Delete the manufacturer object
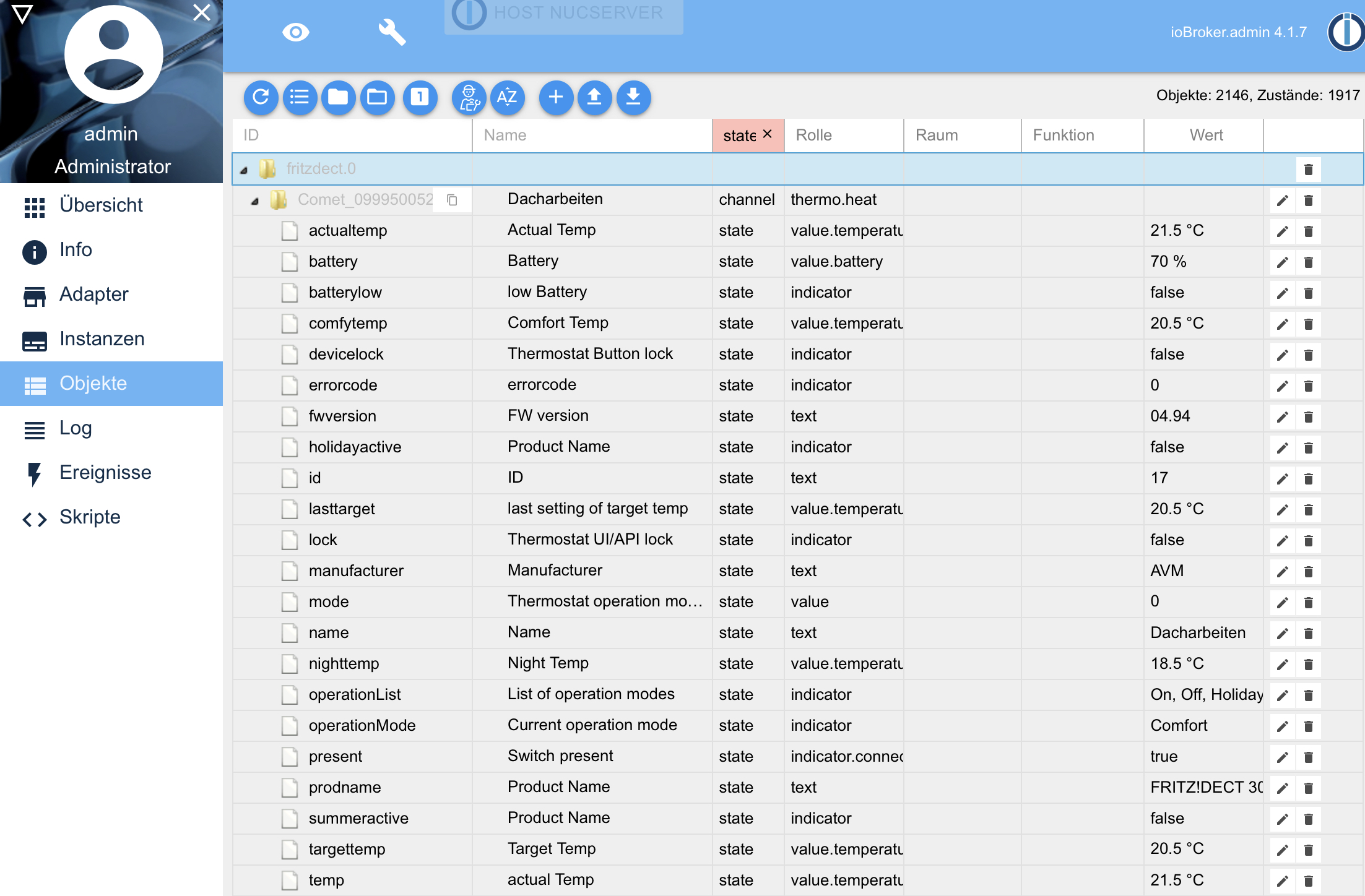 coord(1308,571)
